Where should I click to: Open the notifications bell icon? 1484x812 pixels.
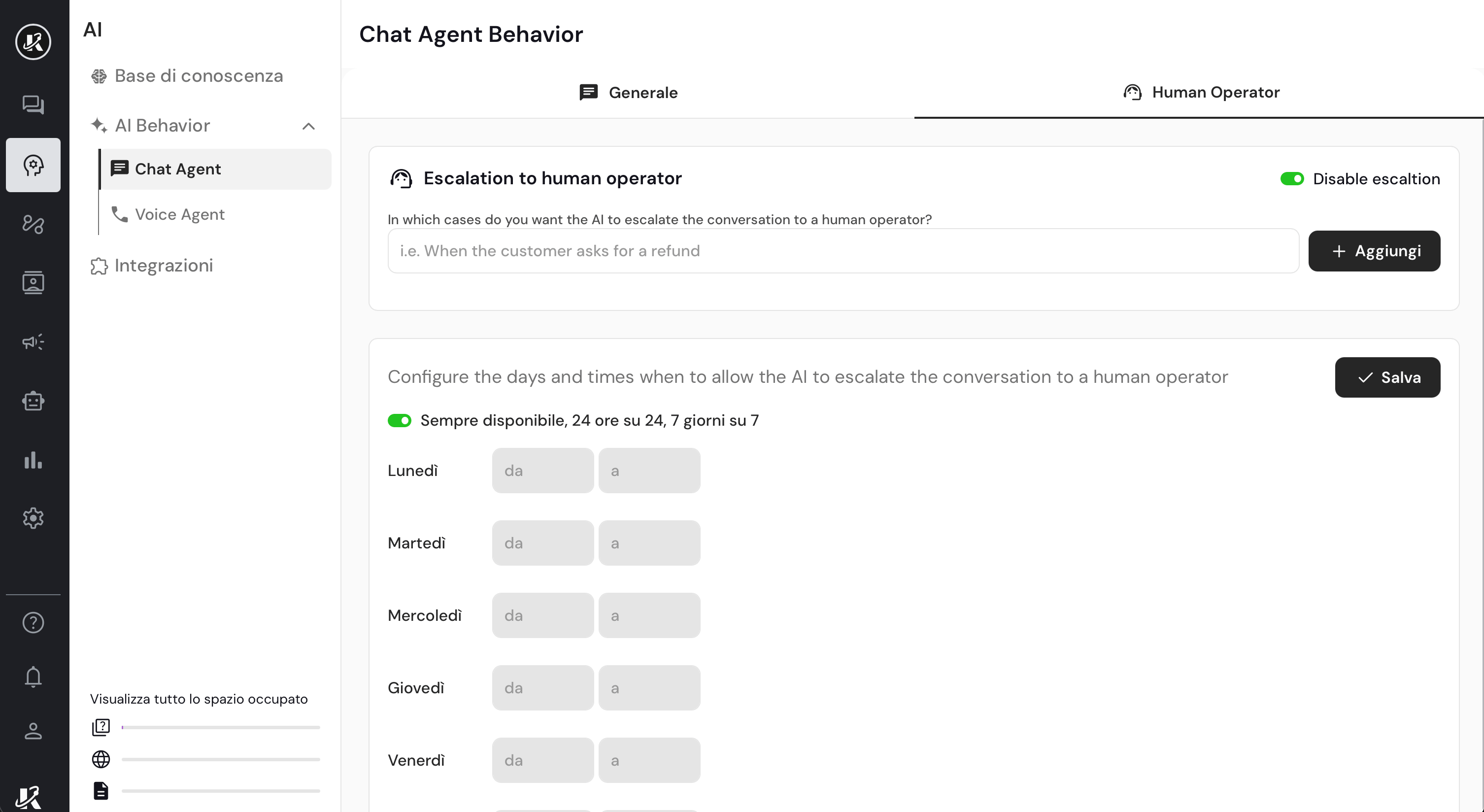click(33, 677)
